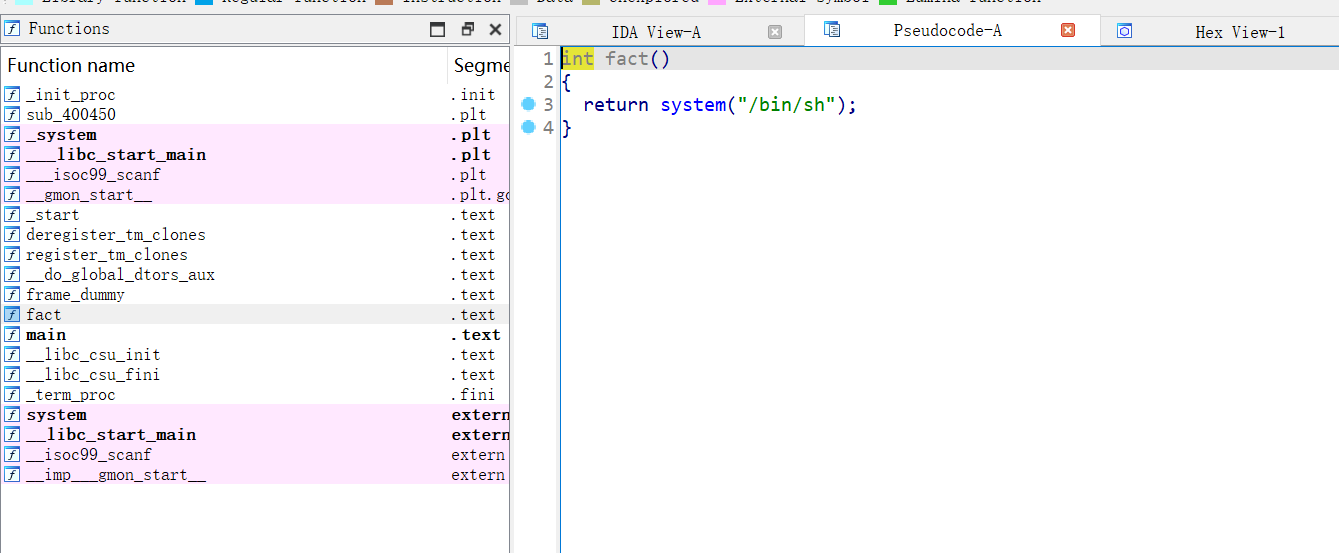Toggle breakpoint dot on line 3
The image size is (1339, 553).
click(529, 104)
